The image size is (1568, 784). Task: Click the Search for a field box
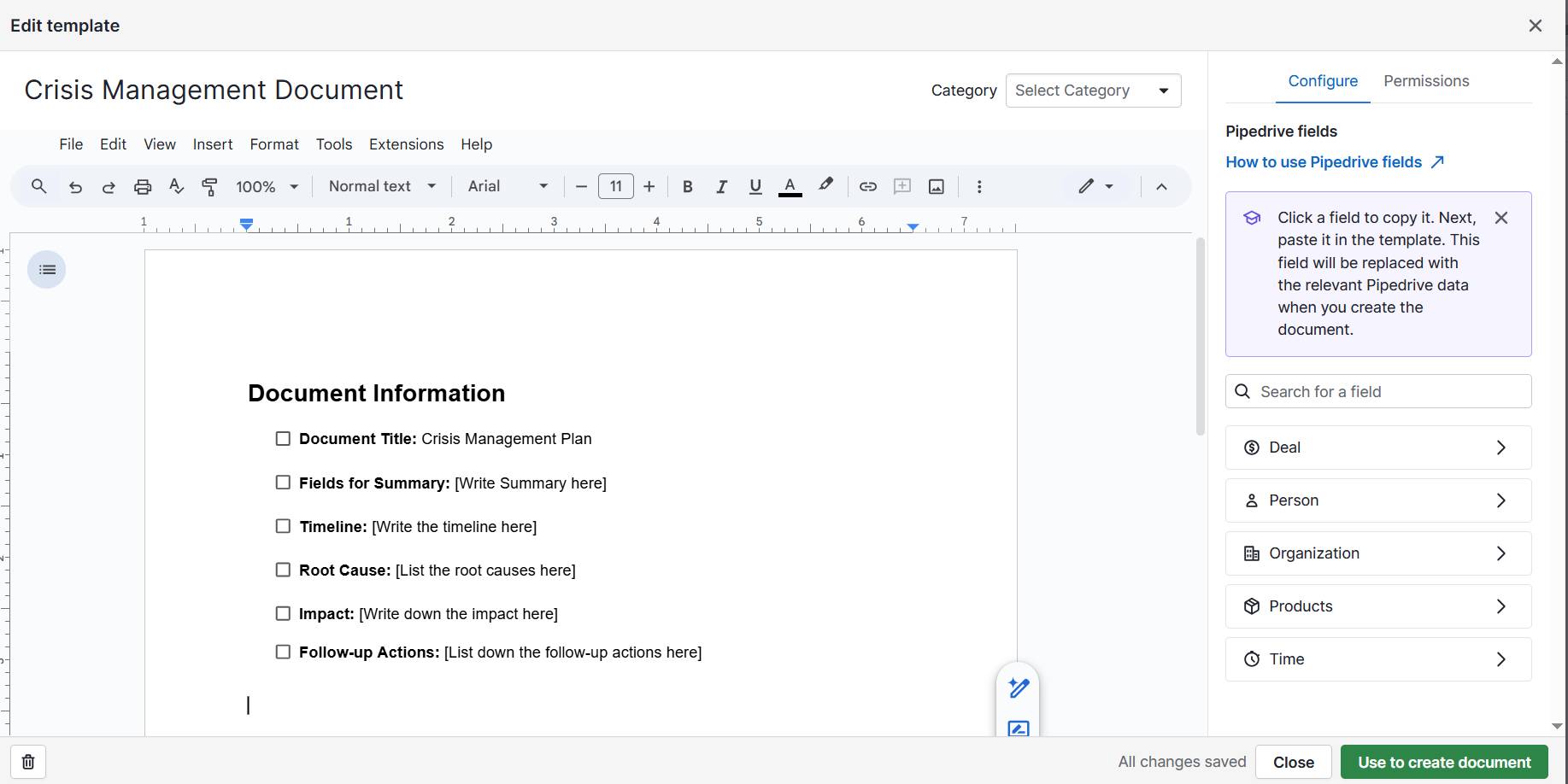(x=1377, y=391)
